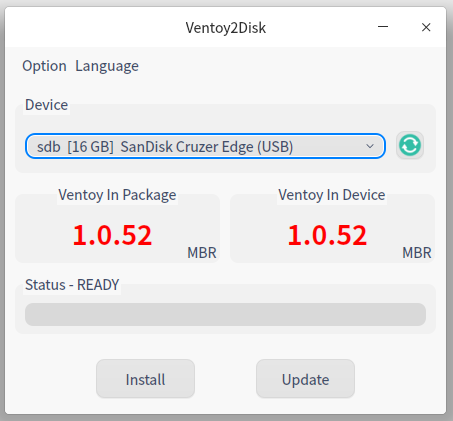Expand the device dropdown chevron arrow

tap(370, 146)
